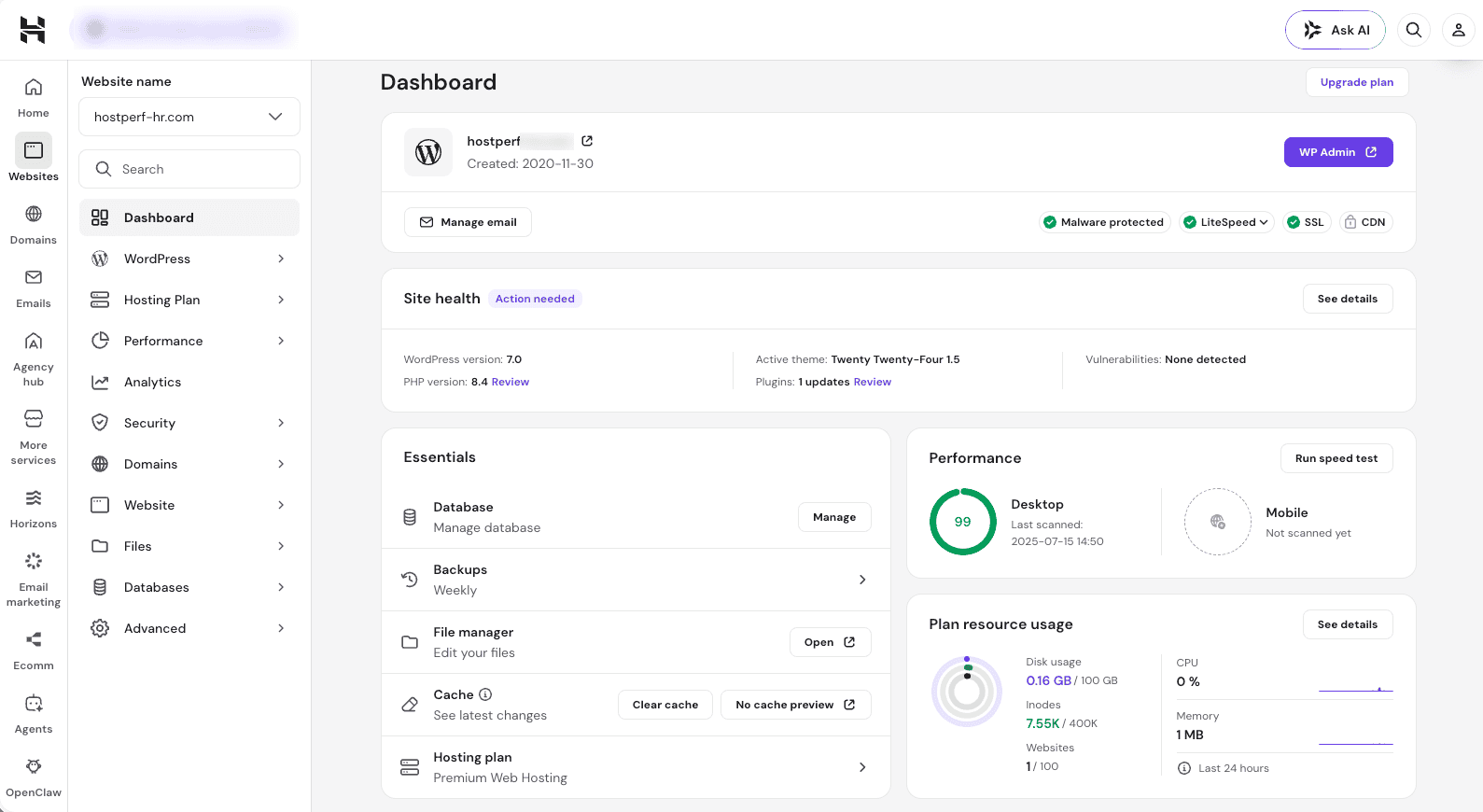Expand the Domains sidebar section
This screenshot has width=1483, height=812.
(189, 464)
